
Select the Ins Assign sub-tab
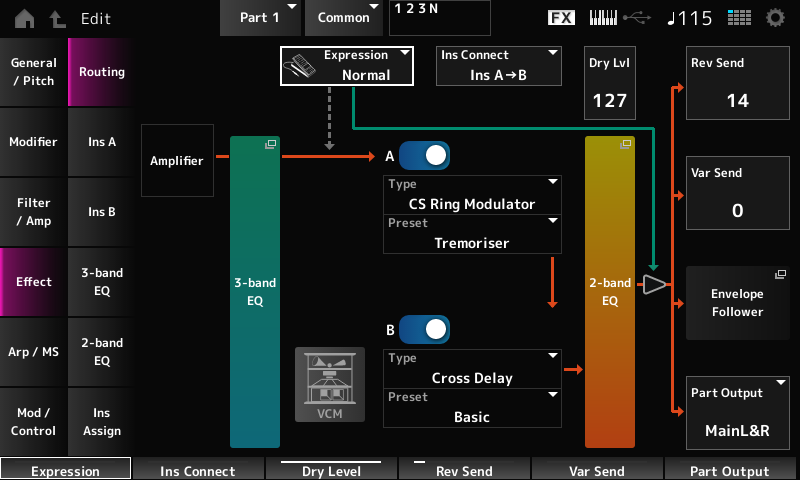(x=102, y=421)
